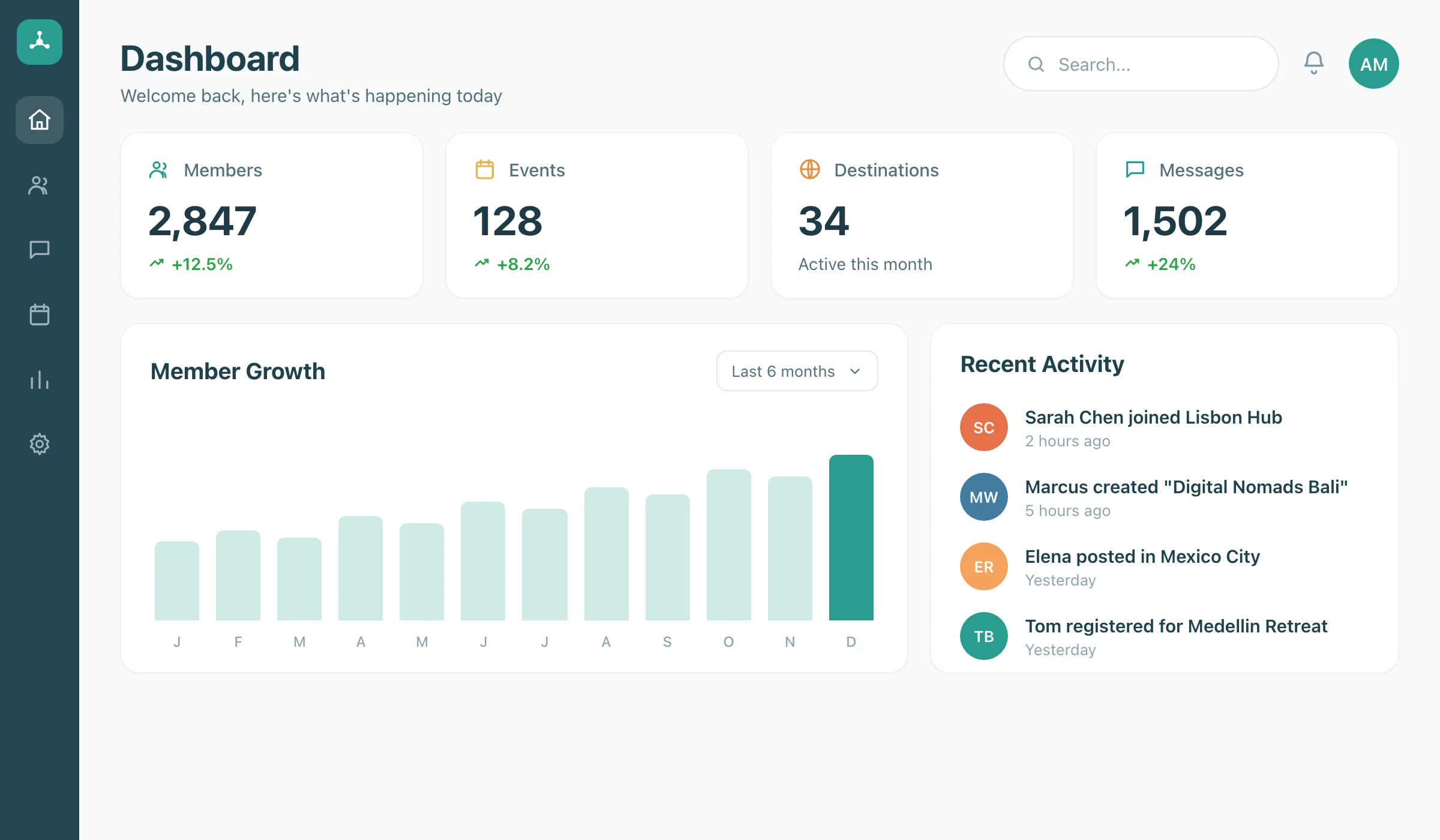
Task: Open the Members icon in sidebar
Action: (x=40, y=185)
